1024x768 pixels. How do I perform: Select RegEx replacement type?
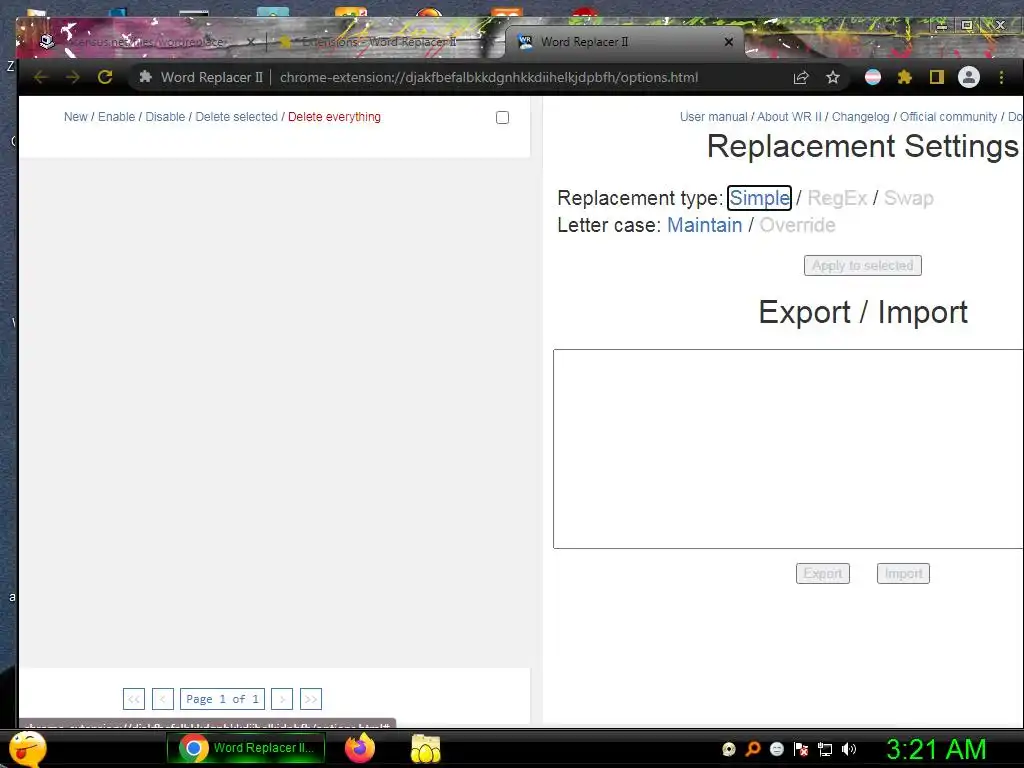tap(837, 198)
